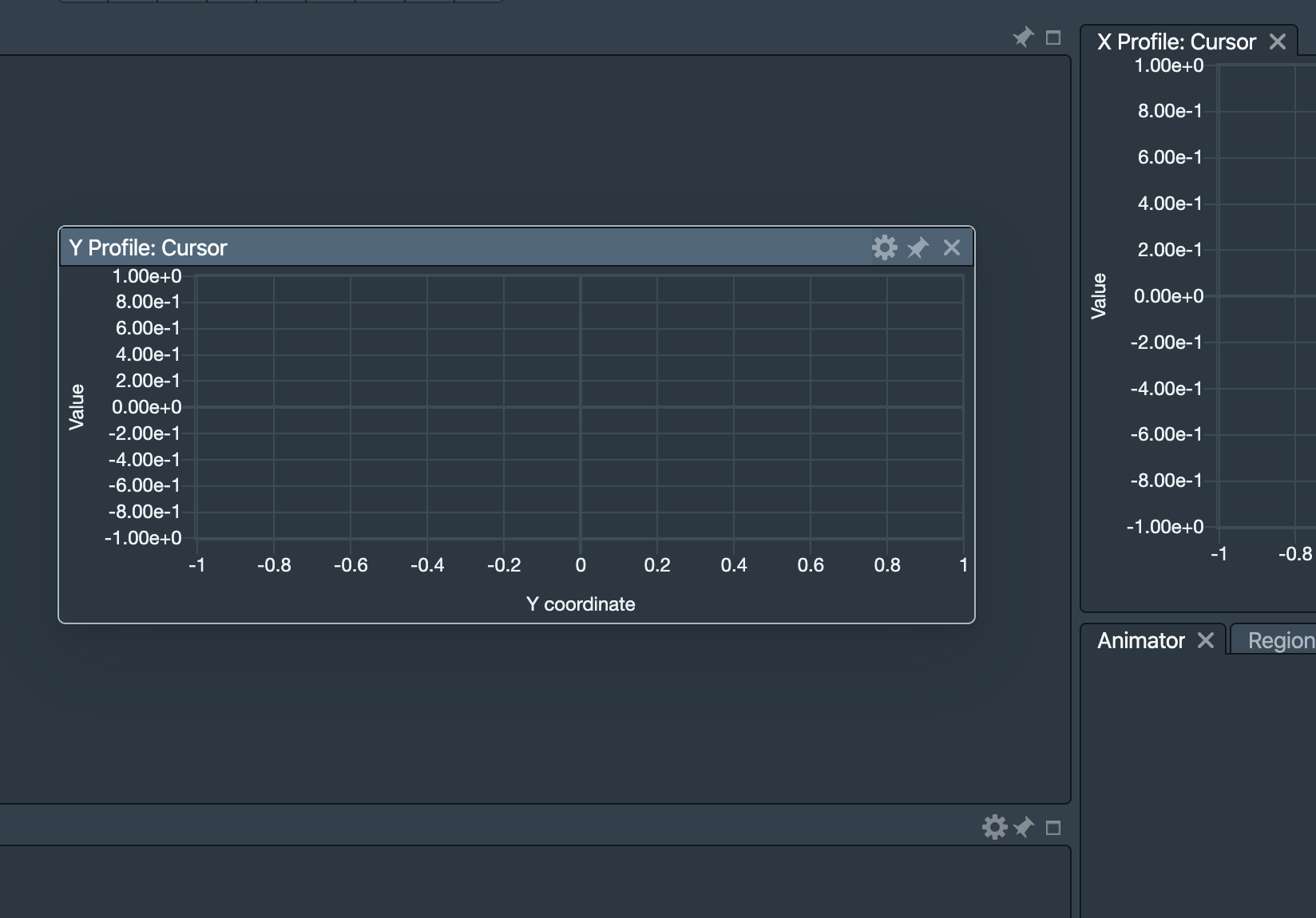The height and width of the screenshot is (918, 1316).
Task: Detach the bottom panel using the square icon
Action: 1053,828
